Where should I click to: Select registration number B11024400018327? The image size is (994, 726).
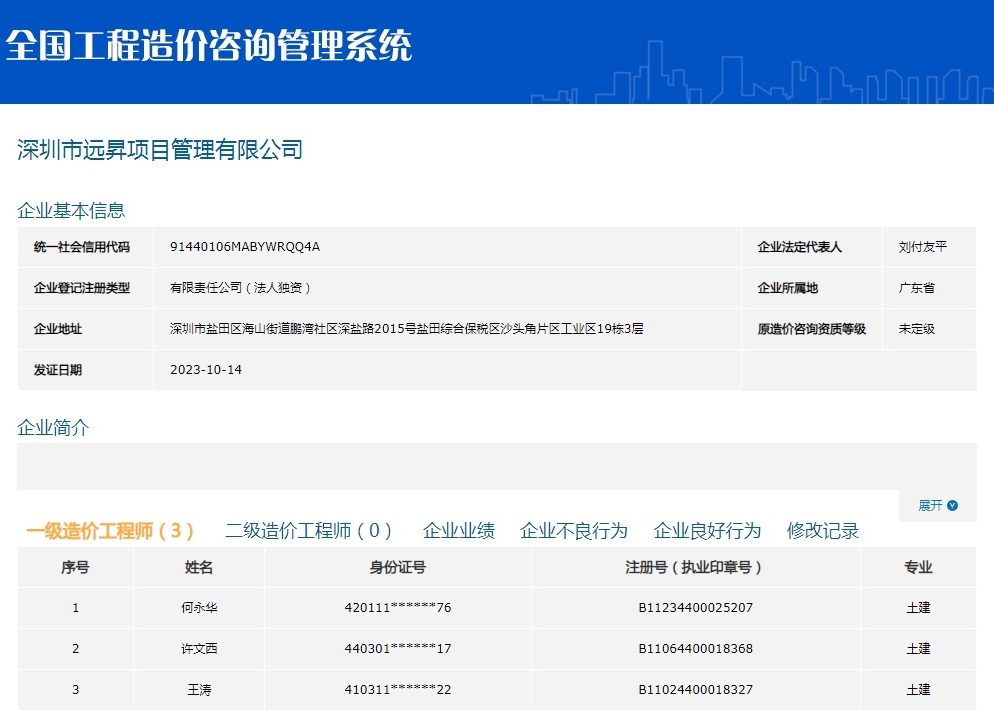click(x=695, y=690)
